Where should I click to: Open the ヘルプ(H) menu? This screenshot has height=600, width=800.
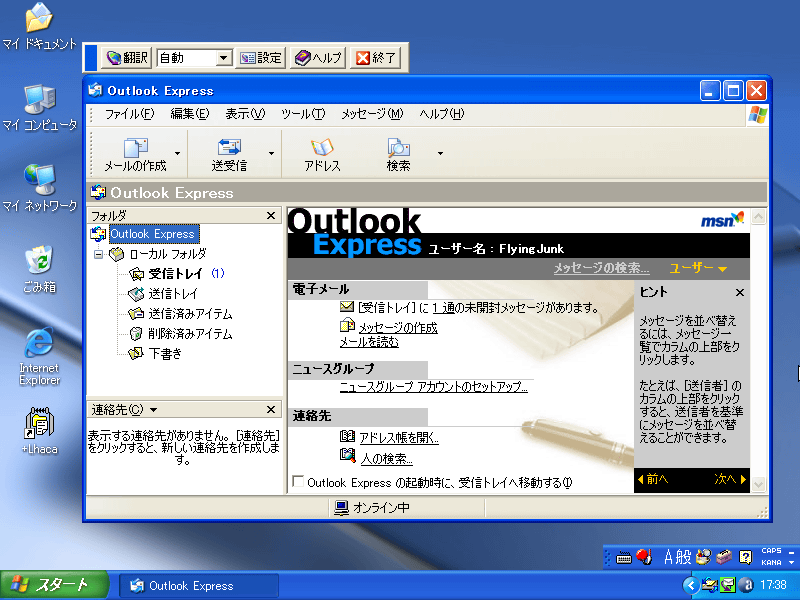tap(442, 114)
